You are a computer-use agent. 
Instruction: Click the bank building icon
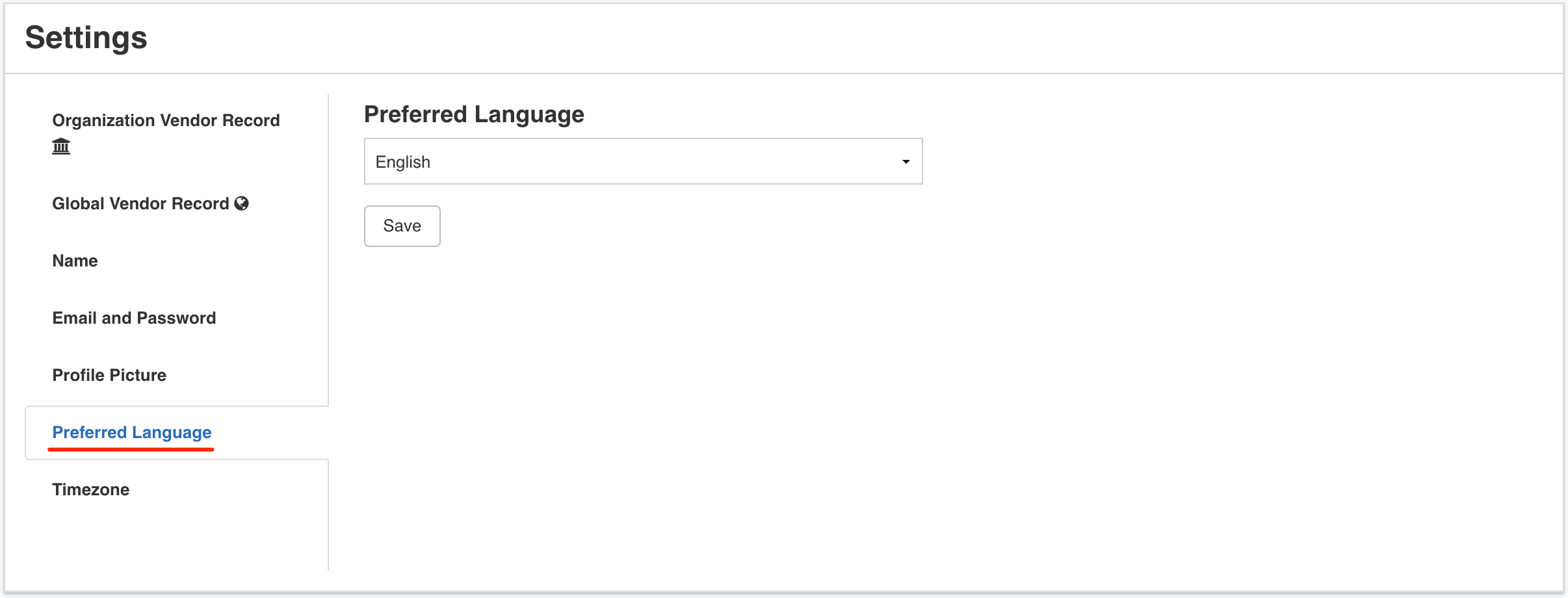click(x=61, y=146)
